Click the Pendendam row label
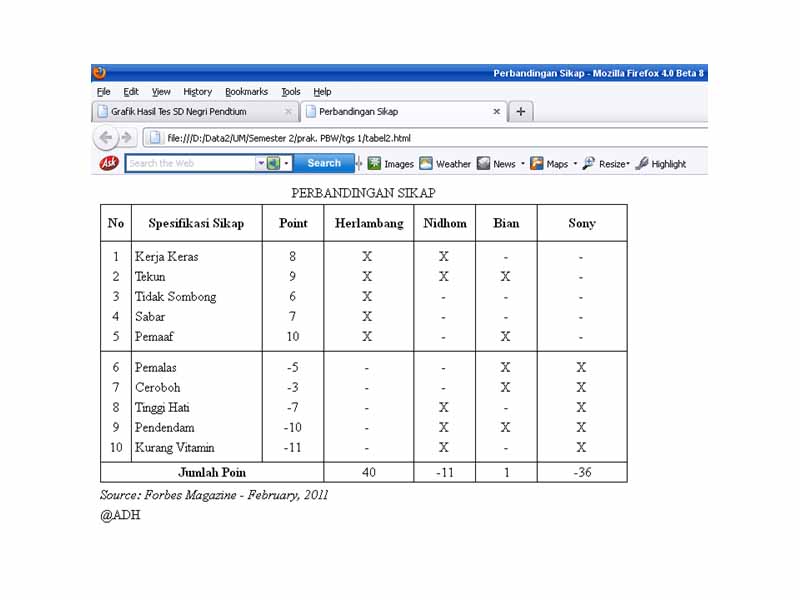800x600 pixels. pyautogui.click(x=164, y=428)
